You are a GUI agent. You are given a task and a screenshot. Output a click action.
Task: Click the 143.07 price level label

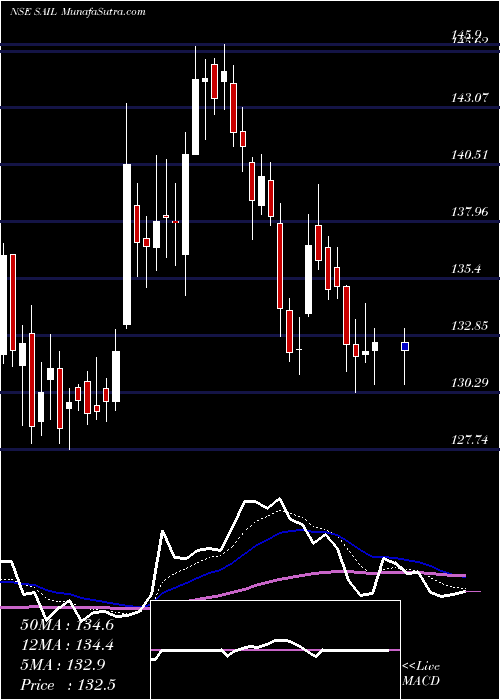pyautogui.click(x=469, y=98)
